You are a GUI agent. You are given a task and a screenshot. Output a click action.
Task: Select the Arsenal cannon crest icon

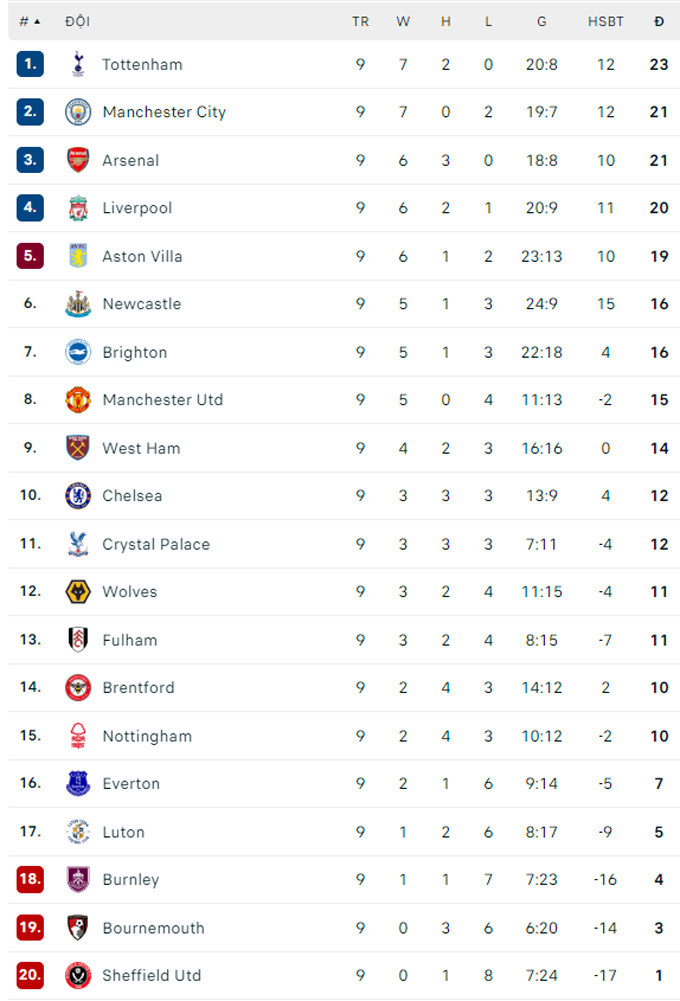pos(78,160)
